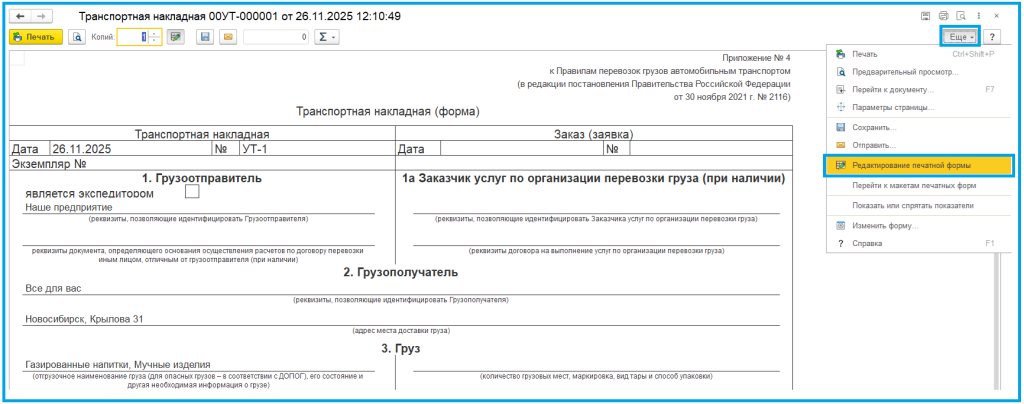Choose Сохранить in the menu
1024x404 pixels.
tap(919, 127)
